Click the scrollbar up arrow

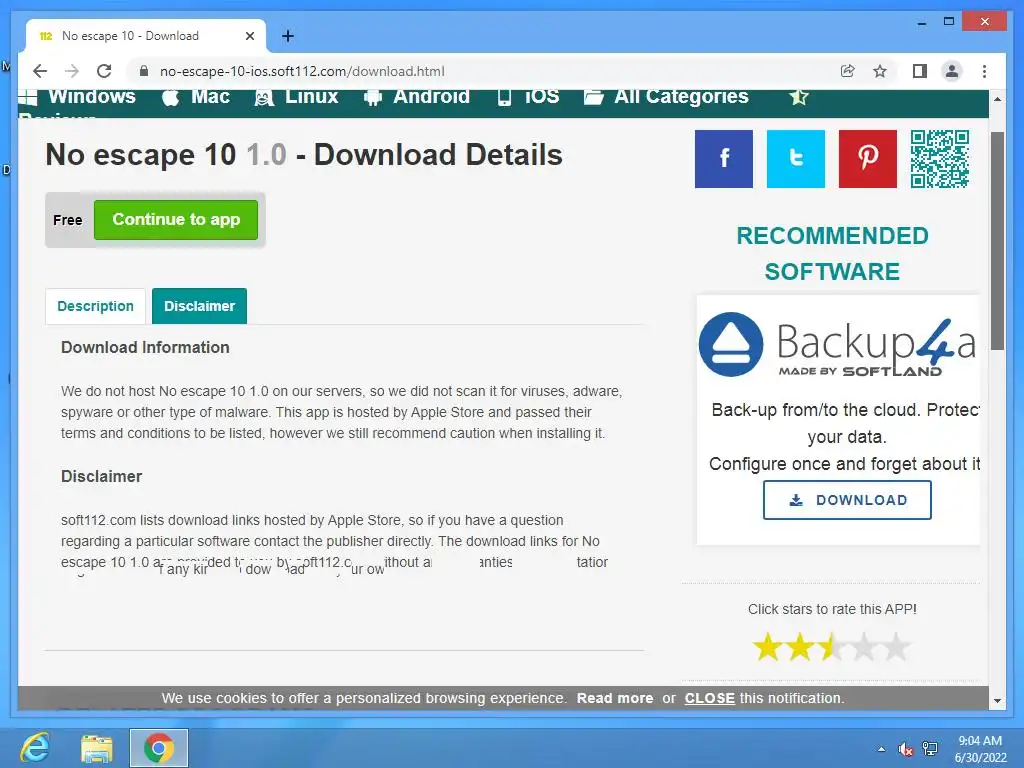pyautogui.click(x=997, y=99)
